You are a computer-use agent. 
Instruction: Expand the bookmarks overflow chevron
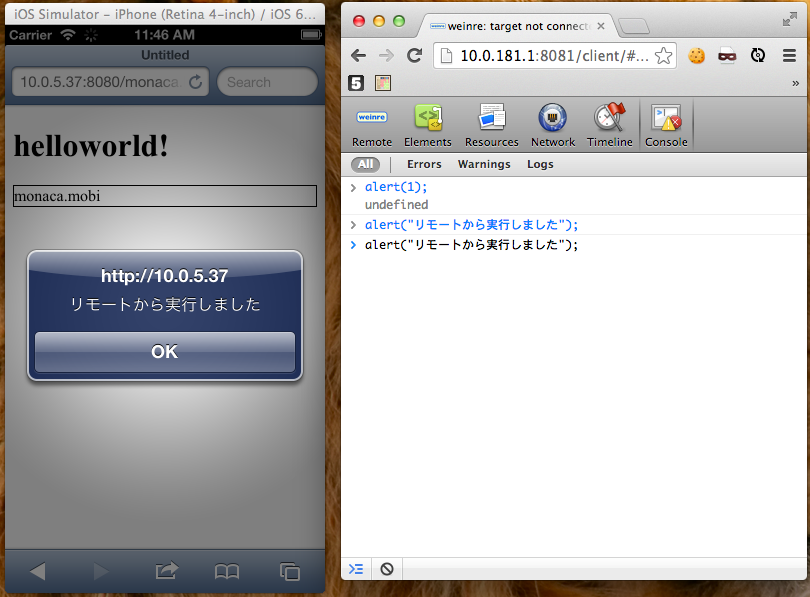[x=795, y=83]
